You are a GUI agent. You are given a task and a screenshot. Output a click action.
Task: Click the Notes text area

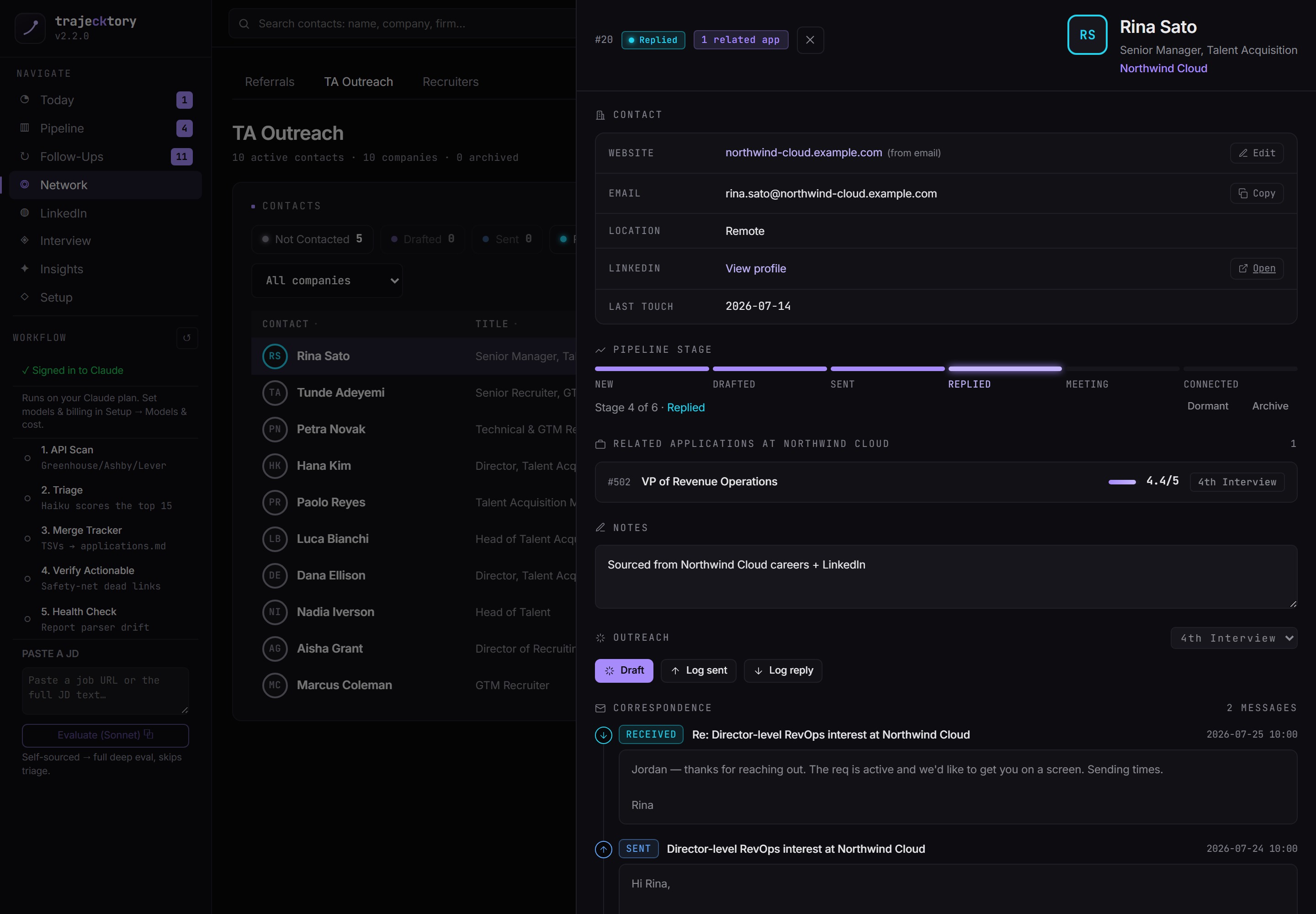tap(945, 577)
